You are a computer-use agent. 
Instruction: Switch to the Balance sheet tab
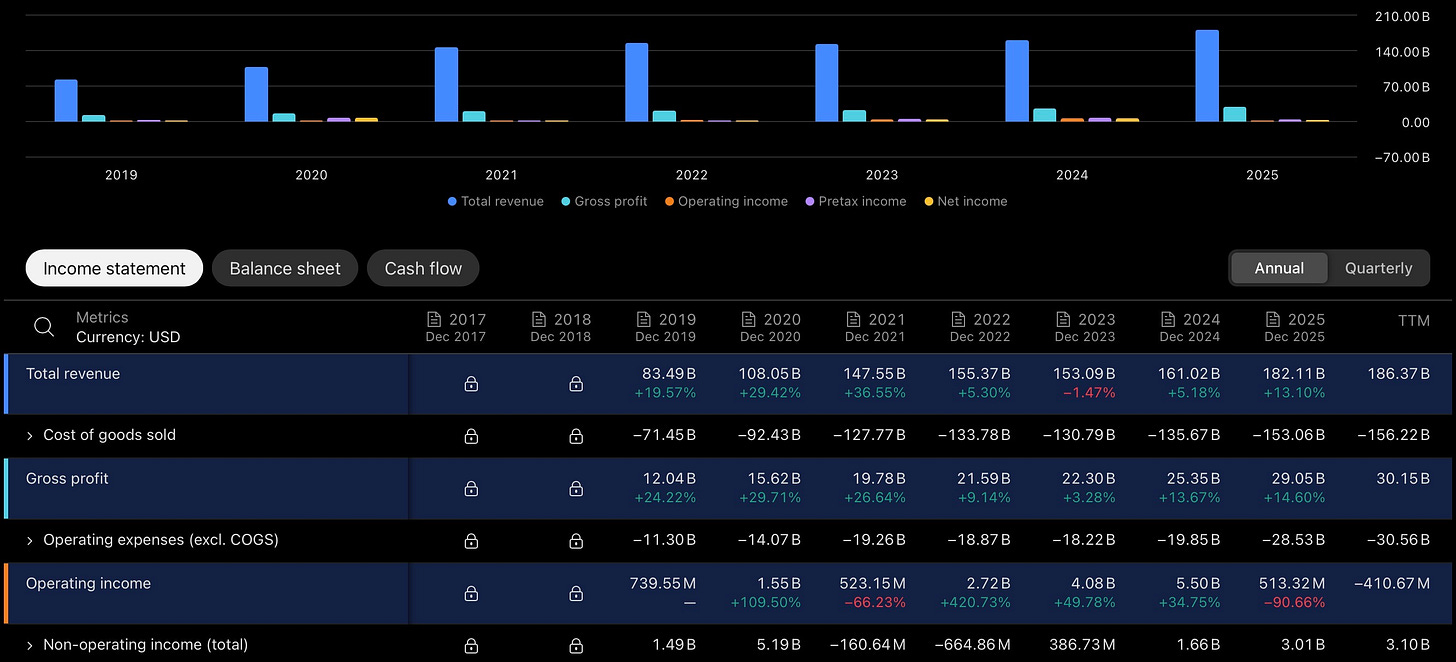click(285, 268)
